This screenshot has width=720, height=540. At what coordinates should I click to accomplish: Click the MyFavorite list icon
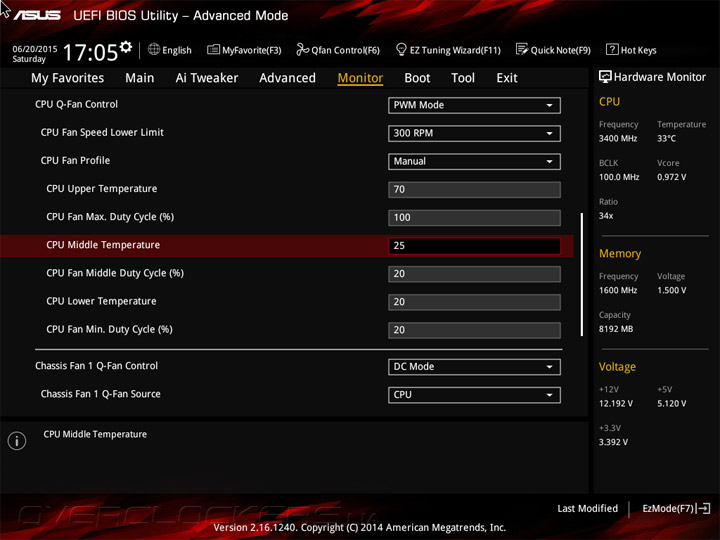point(213,50)
